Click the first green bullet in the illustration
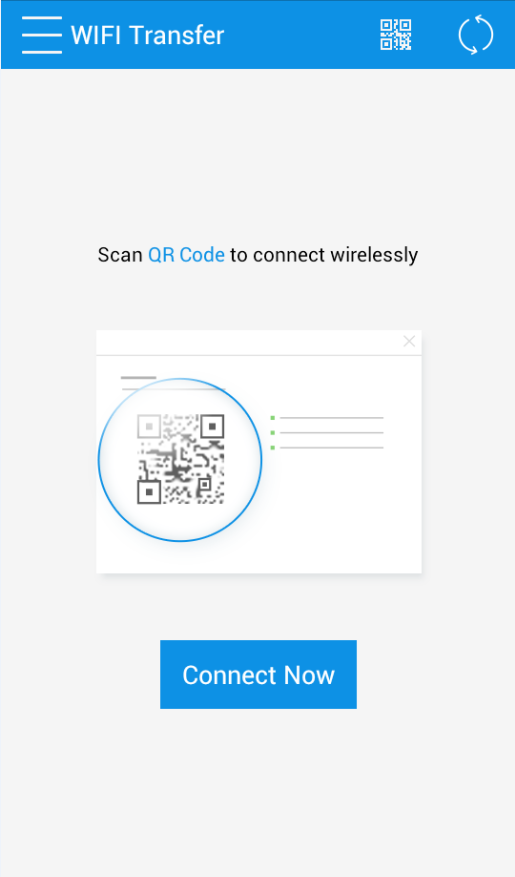The height and width of the screenshot is (877, 515). (x=272, y=418)
